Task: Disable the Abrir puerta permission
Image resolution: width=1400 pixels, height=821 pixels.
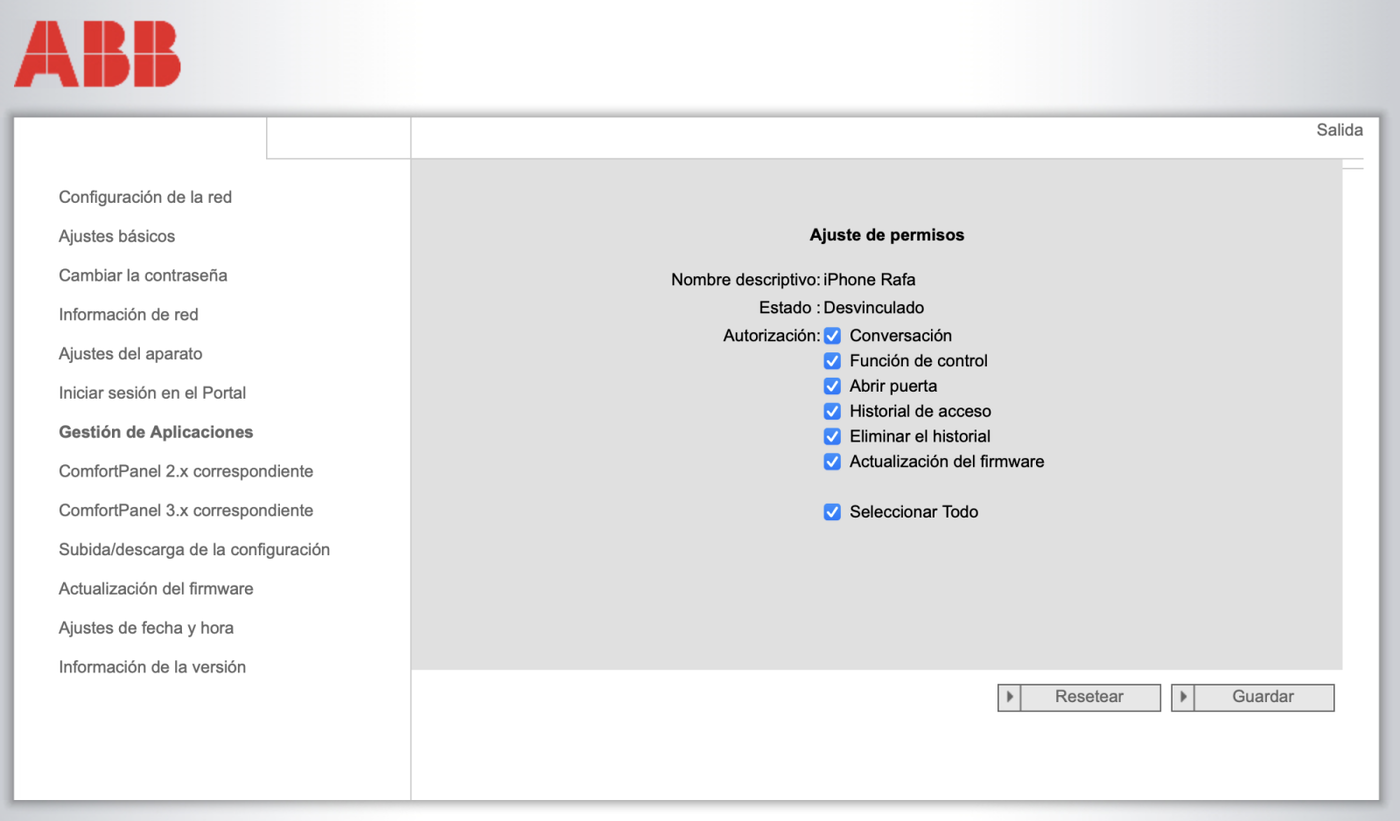Action: pos(832,386)
